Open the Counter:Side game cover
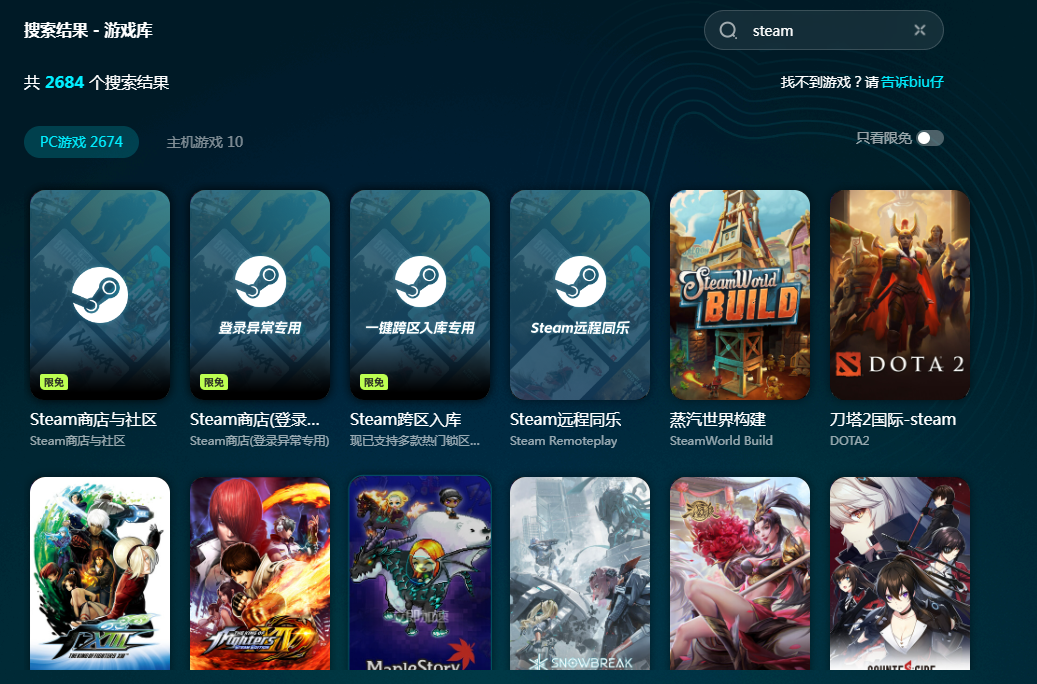Screen dimensions: 1037x684 900,573
